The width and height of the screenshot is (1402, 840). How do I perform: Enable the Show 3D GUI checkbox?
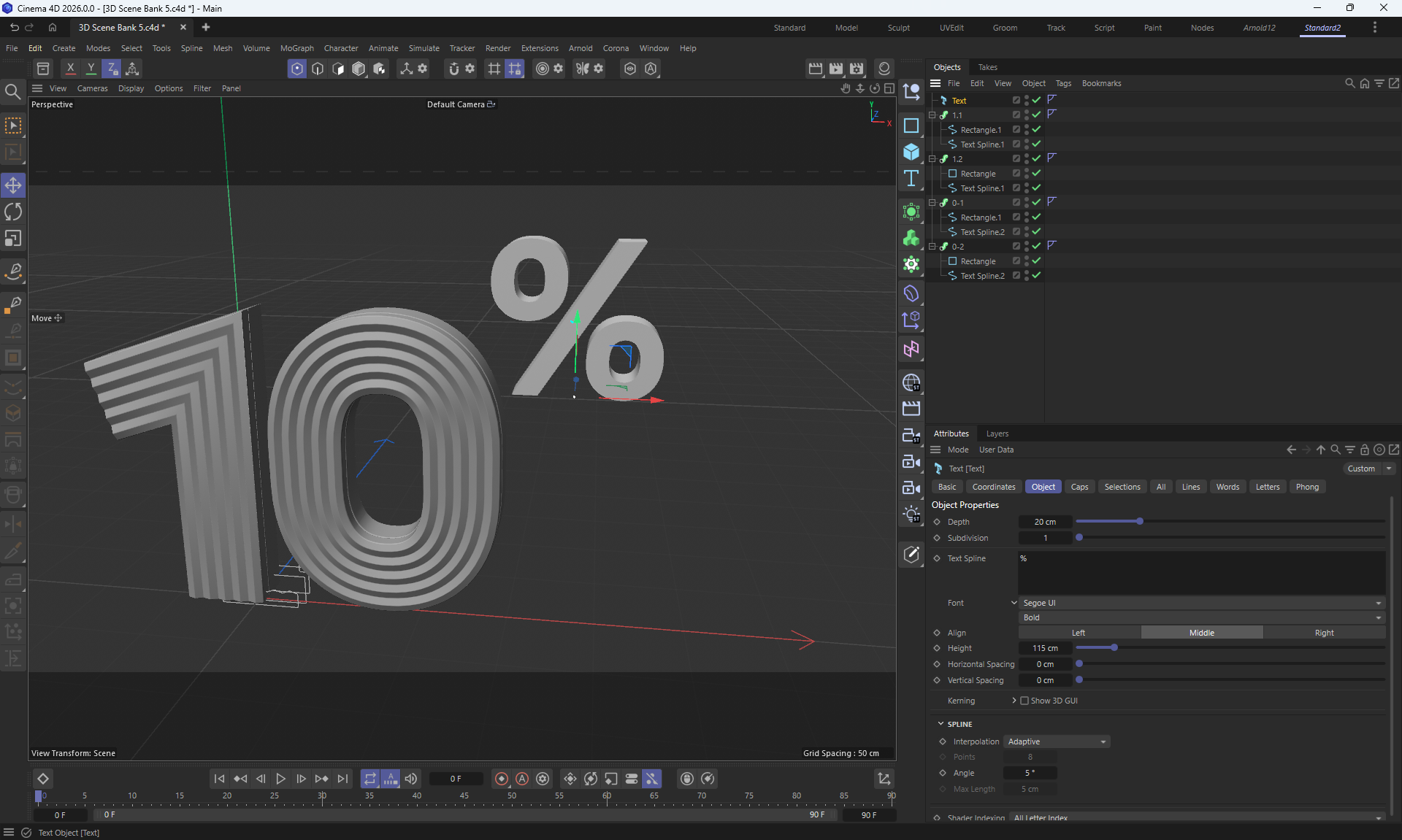pyautogui.click(x=1024, y=701)
